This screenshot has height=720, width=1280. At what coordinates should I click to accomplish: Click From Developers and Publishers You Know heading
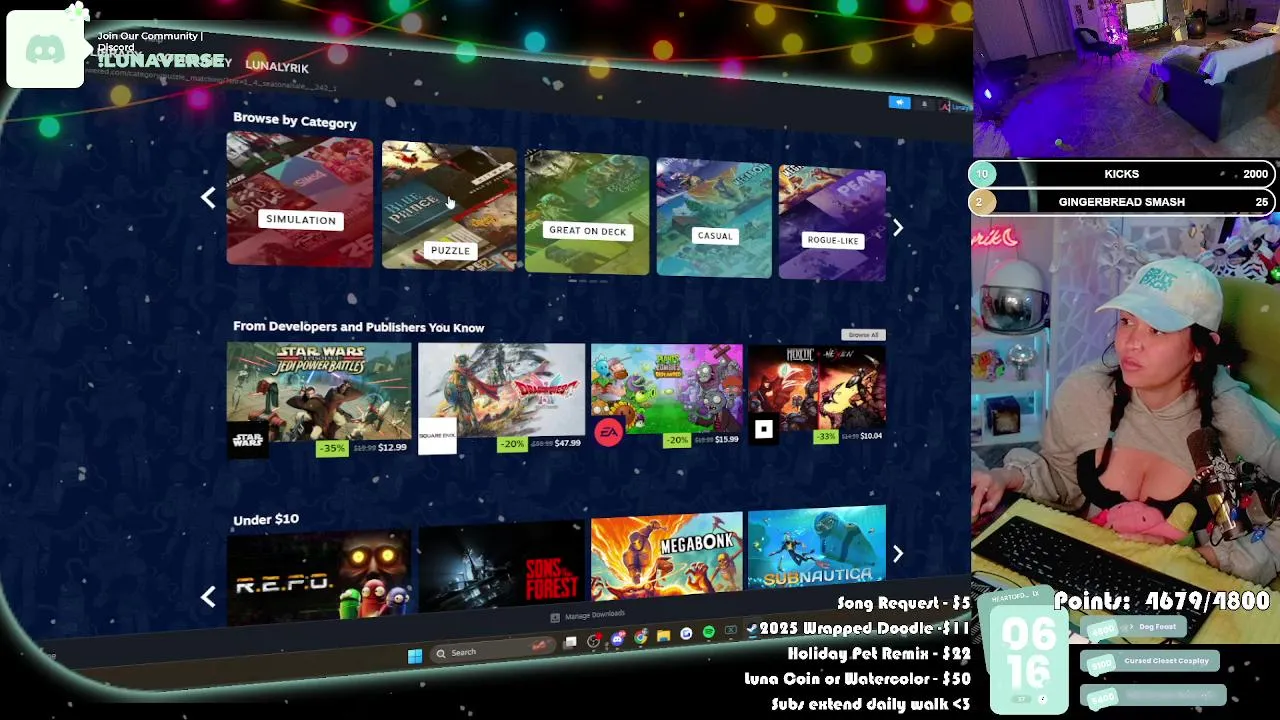pyautogui.click(x=358, y=327)
